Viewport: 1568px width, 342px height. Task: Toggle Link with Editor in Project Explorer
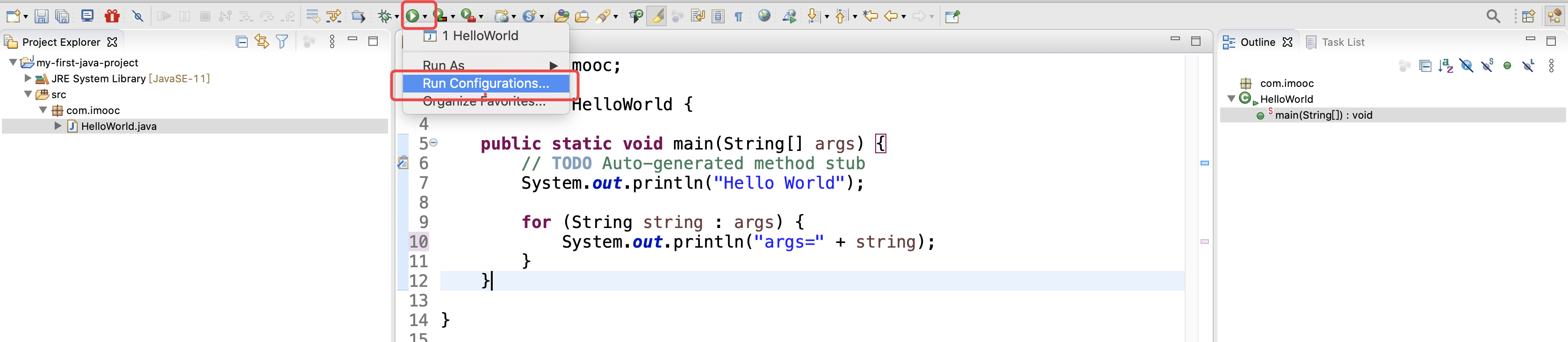tap(262, 42)
